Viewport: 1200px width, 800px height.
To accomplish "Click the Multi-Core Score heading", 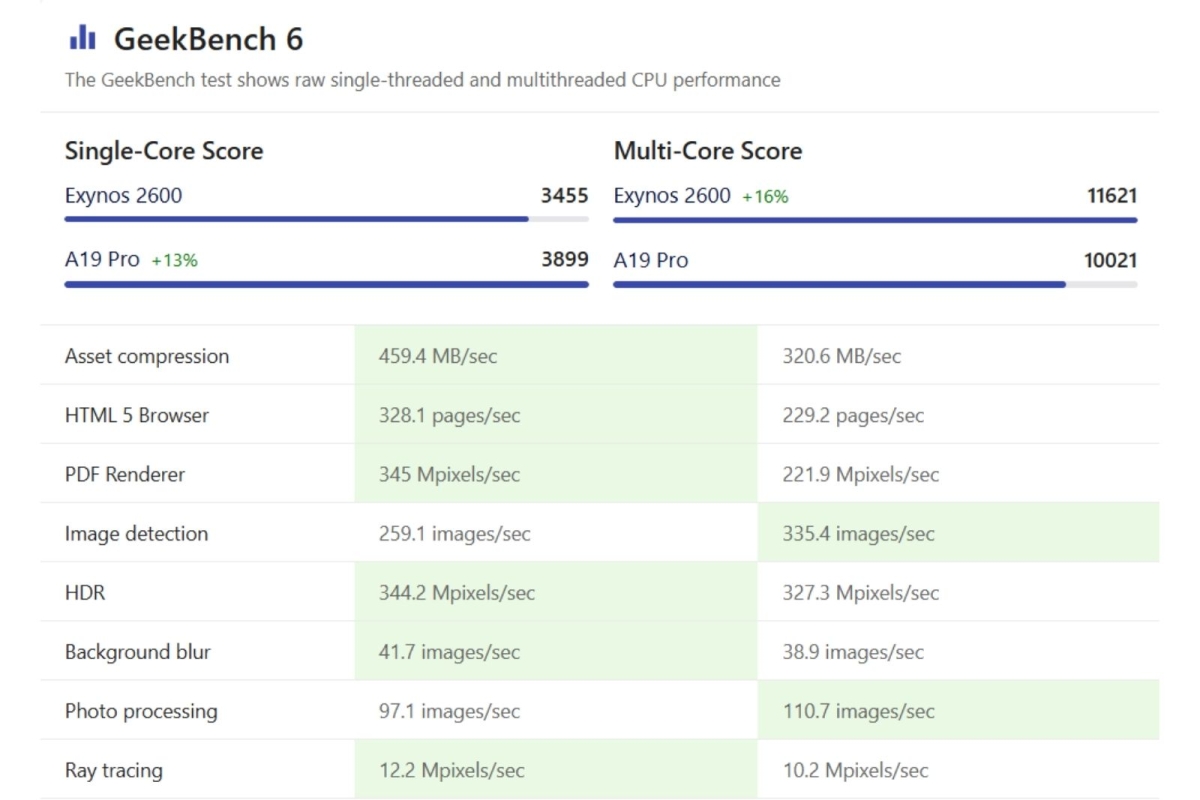I will tap(708, 151).
